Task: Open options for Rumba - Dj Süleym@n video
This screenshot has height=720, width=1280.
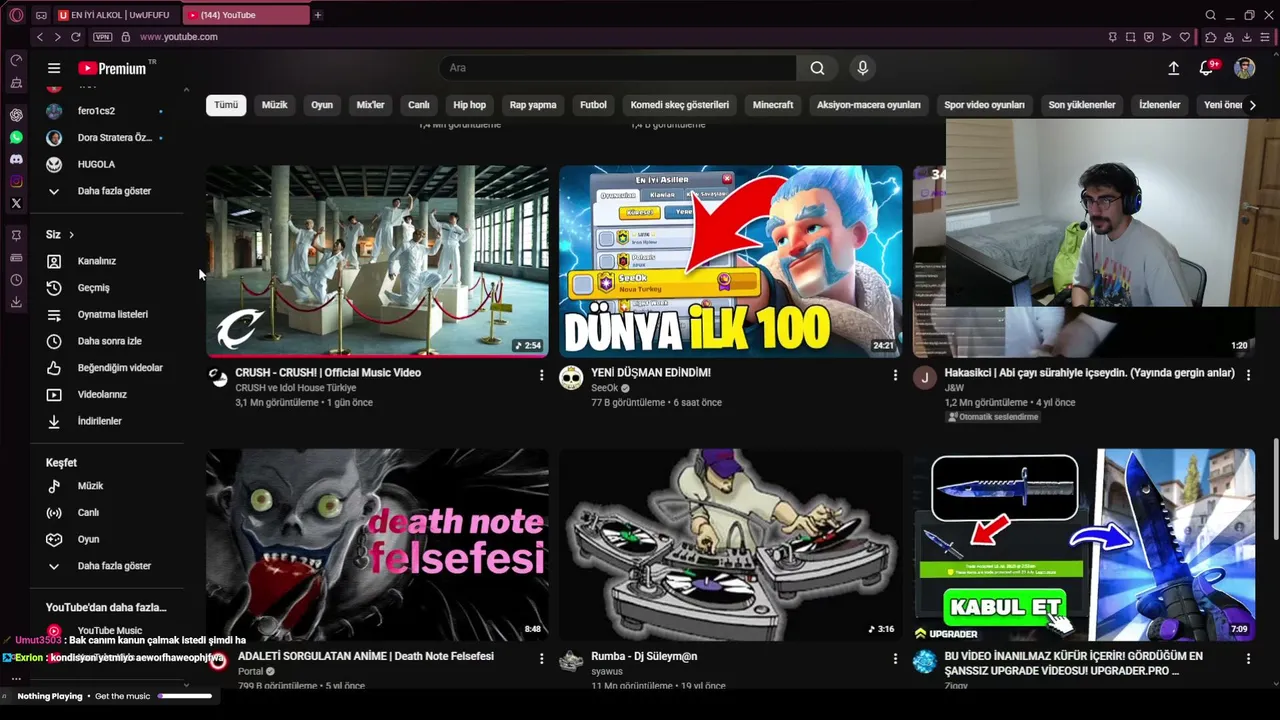Action: (895, 659)
